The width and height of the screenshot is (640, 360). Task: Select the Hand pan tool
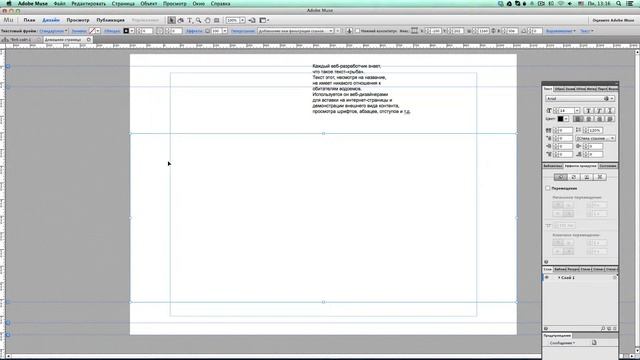click(207, 20)
